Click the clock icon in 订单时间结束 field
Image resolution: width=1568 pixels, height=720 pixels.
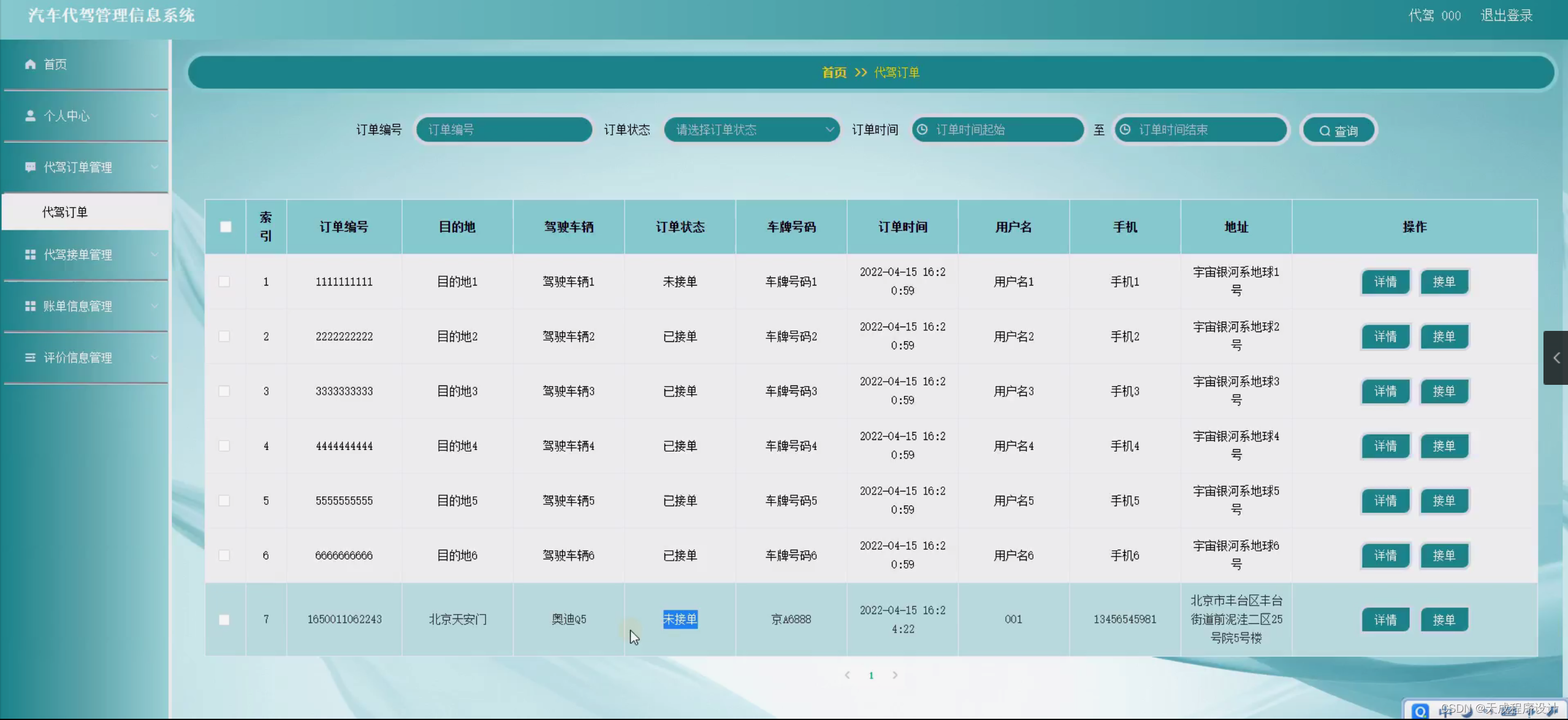pyautogui.click(x=1125, y=129)
